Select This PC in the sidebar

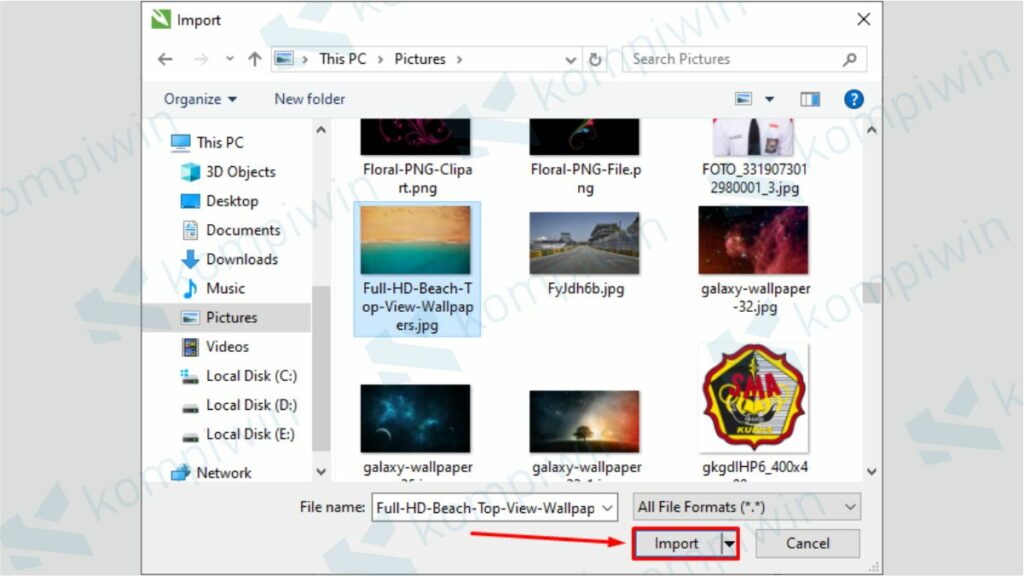[219, 142]
